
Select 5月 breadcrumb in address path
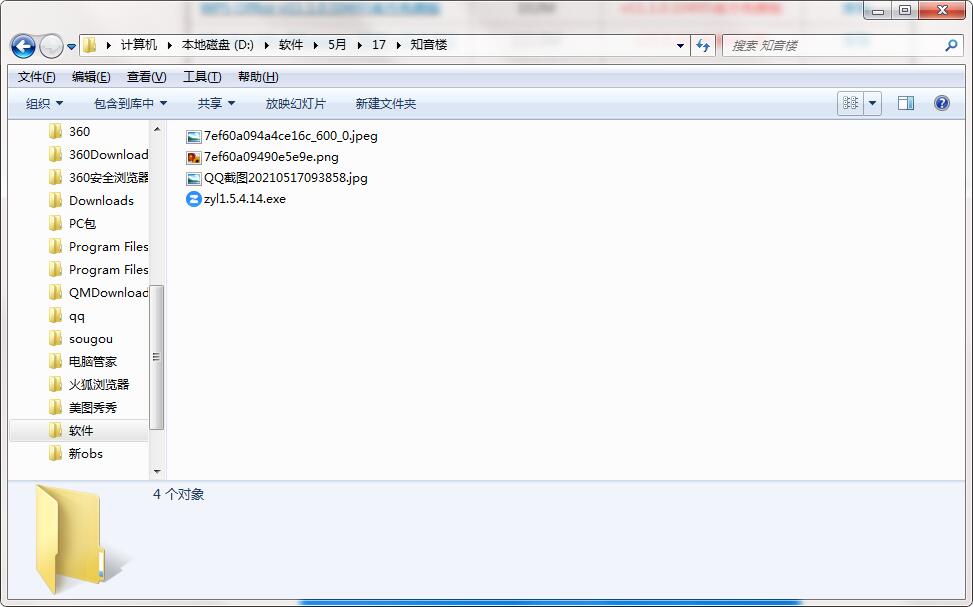coord(337,45)
